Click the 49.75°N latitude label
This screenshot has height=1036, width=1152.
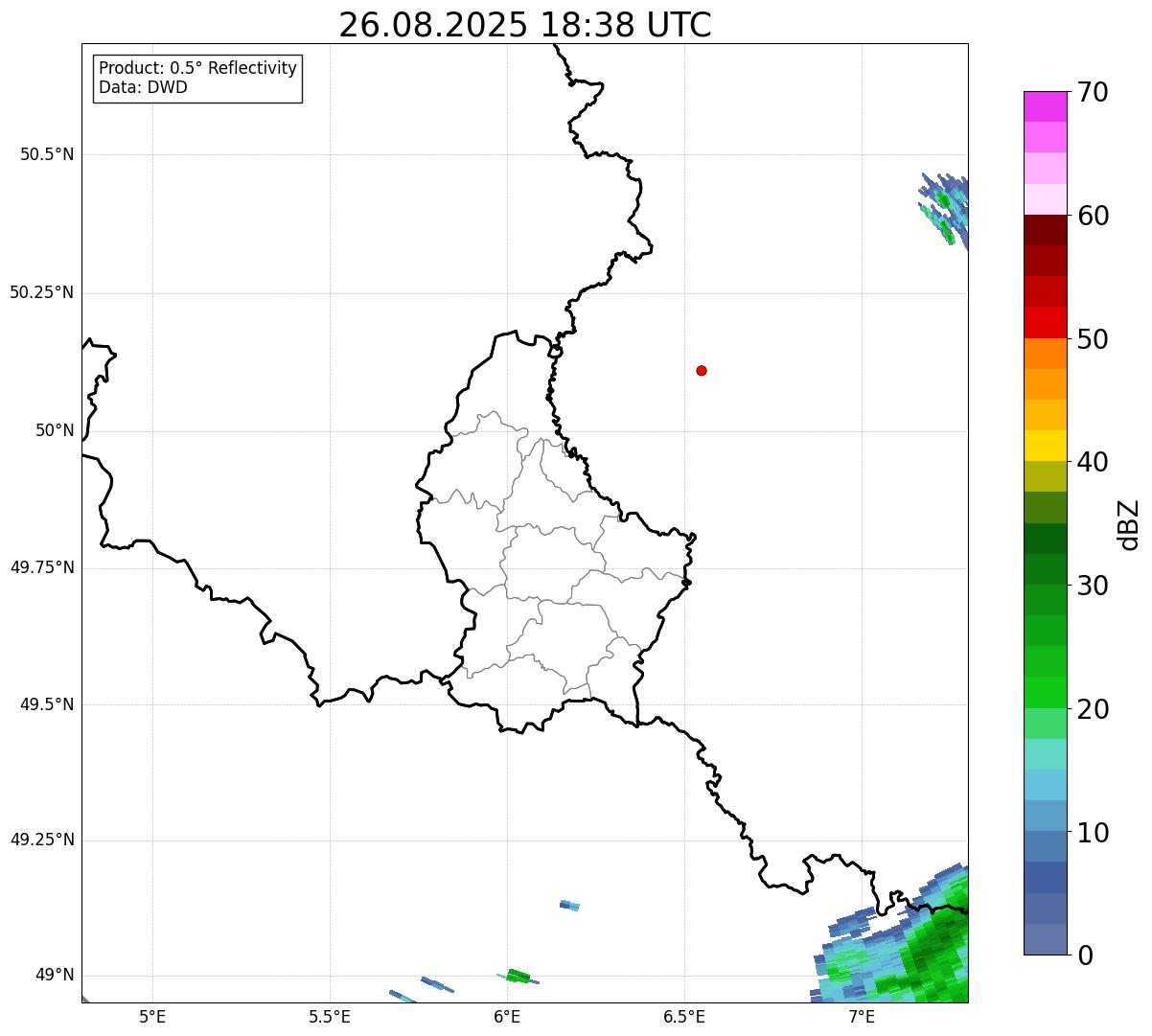coord(42,567)
